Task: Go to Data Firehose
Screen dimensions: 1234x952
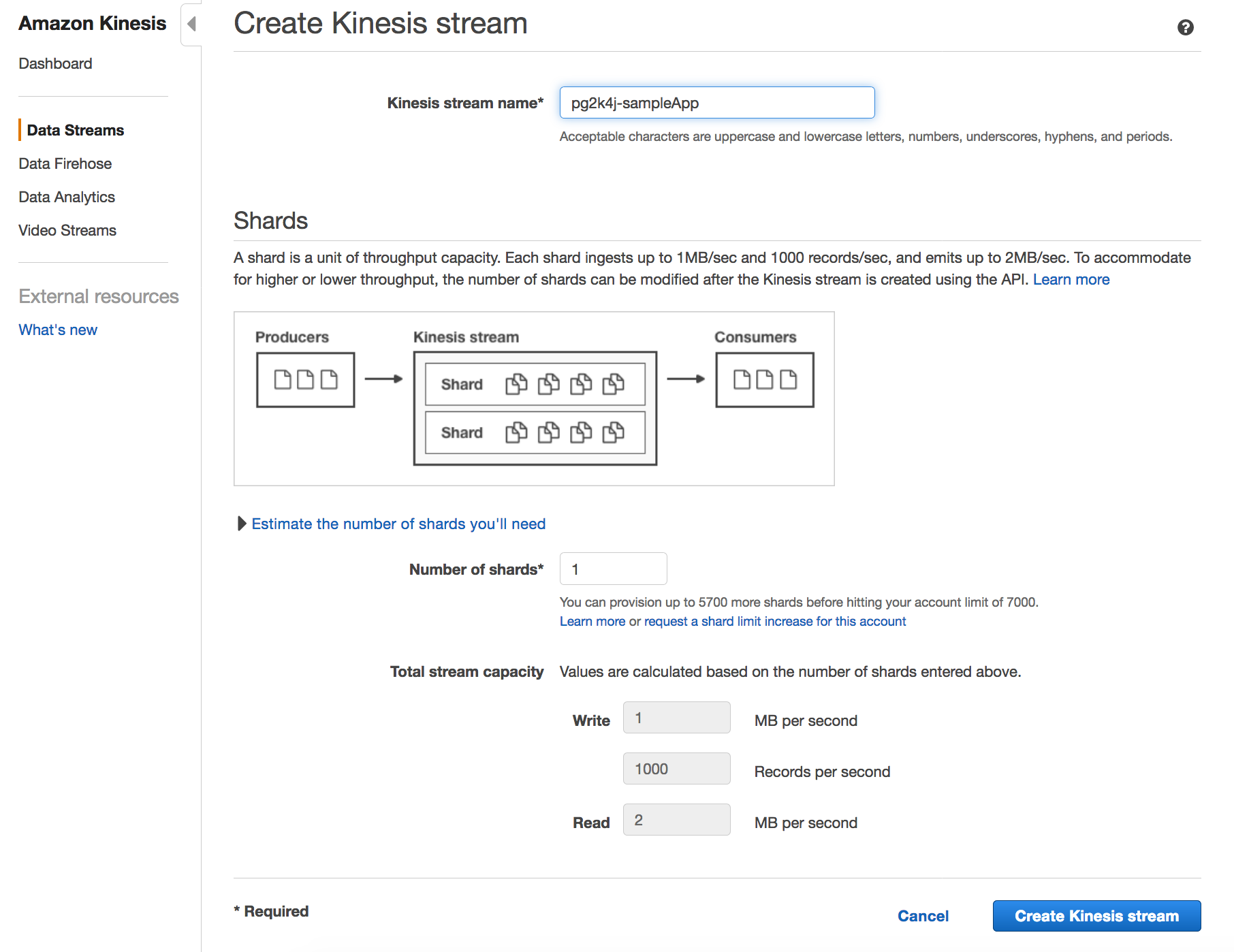Action: (x=65, y=163)
